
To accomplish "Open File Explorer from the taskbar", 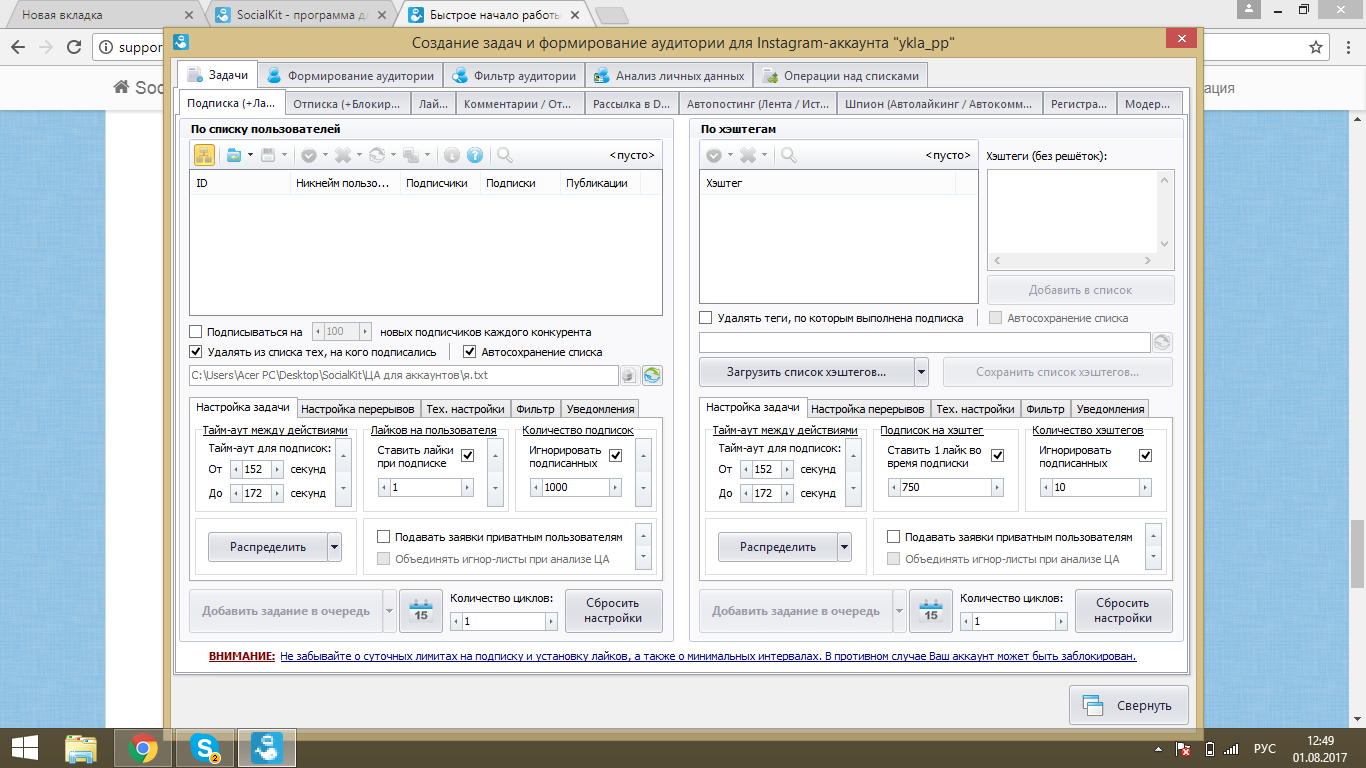I will pyautogui.click(x=81, y=747).
